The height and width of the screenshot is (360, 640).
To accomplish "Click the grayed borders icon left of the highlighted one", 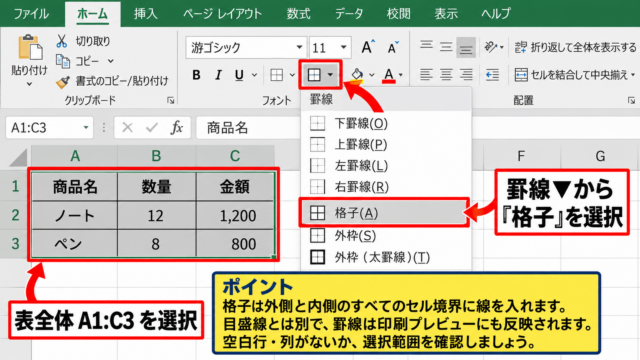I will (x=276, y=75).
